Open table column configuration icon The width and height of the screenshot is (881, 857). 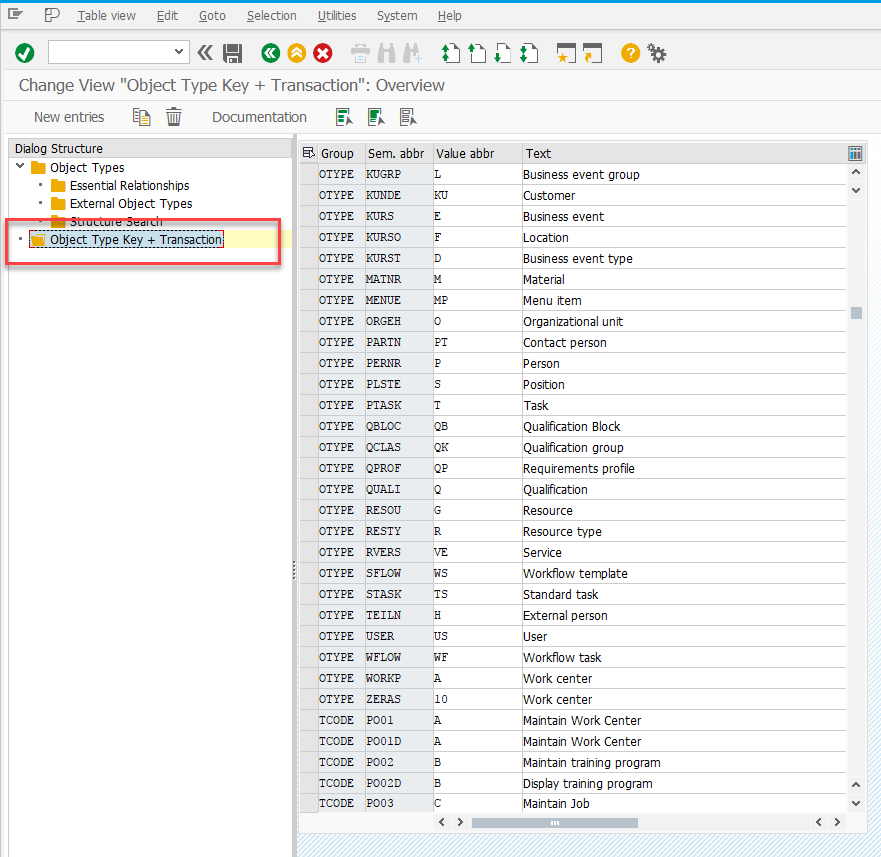coord(855,153)
